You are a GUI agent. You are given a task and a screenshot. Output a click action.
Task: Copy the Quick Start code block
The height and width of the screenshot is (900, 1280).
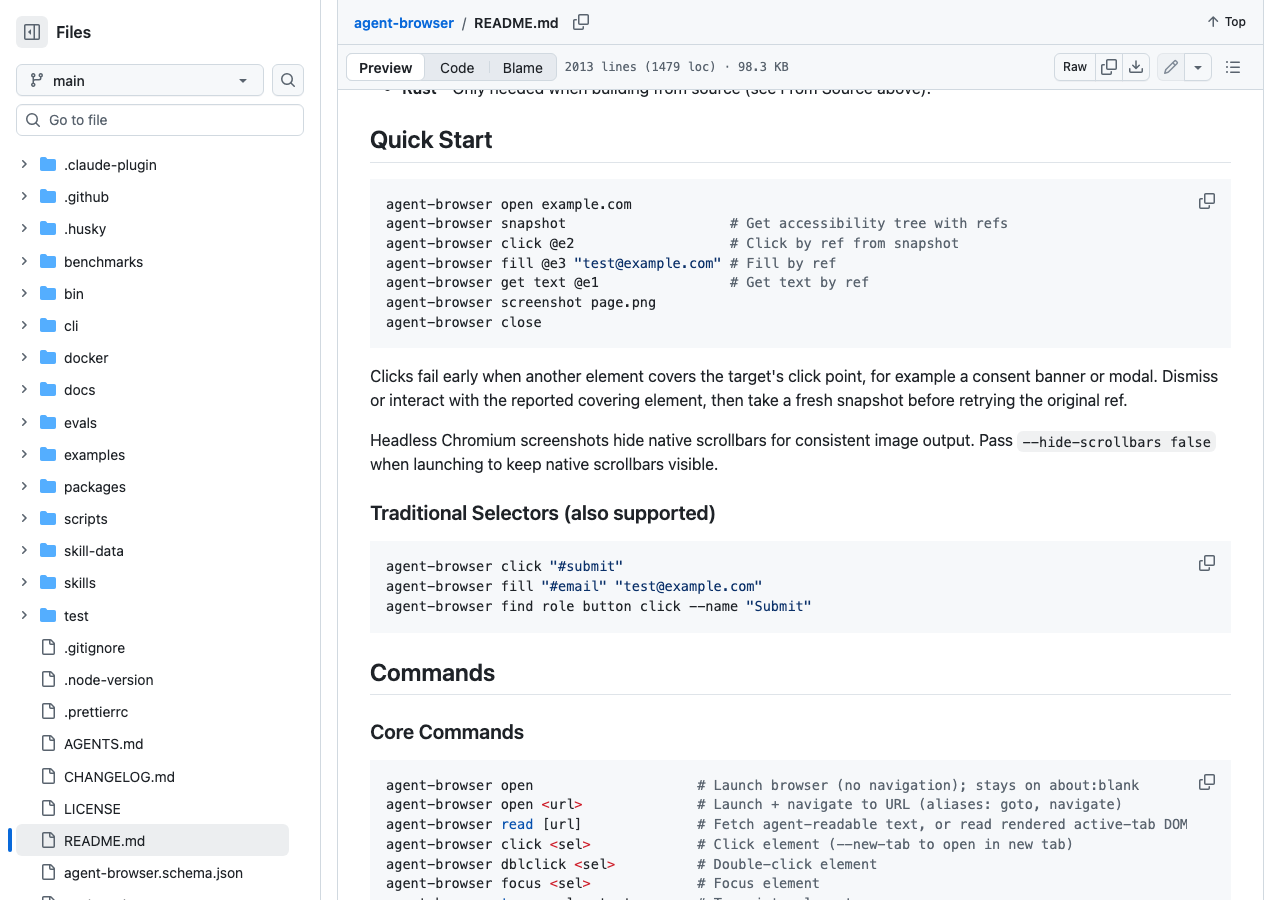[1207, 201]
